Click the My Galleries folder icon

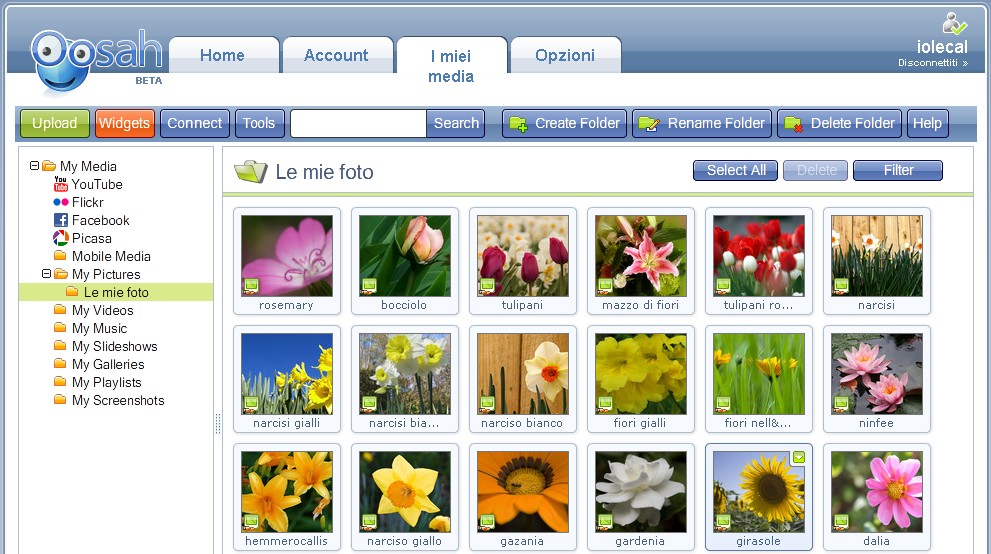(x=60, y=364)
